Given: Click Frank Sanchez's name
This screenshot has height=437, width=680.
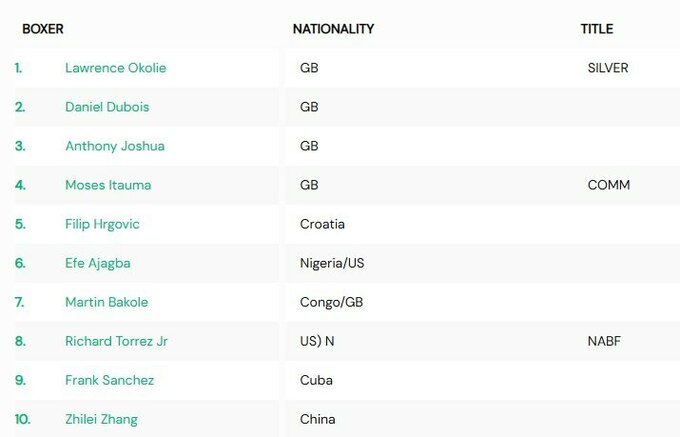Looking at the screenshot, I should click(109, 380).
